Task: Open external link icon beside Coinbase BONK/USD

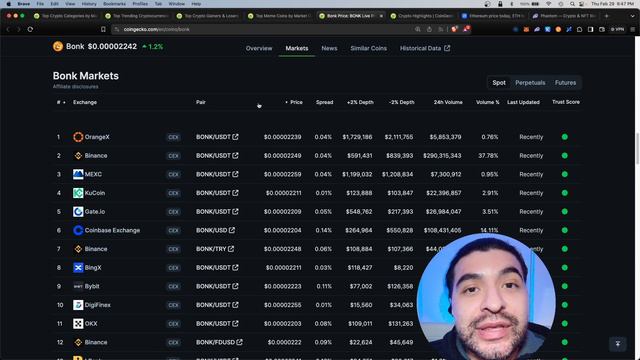Action: (232, 230)
